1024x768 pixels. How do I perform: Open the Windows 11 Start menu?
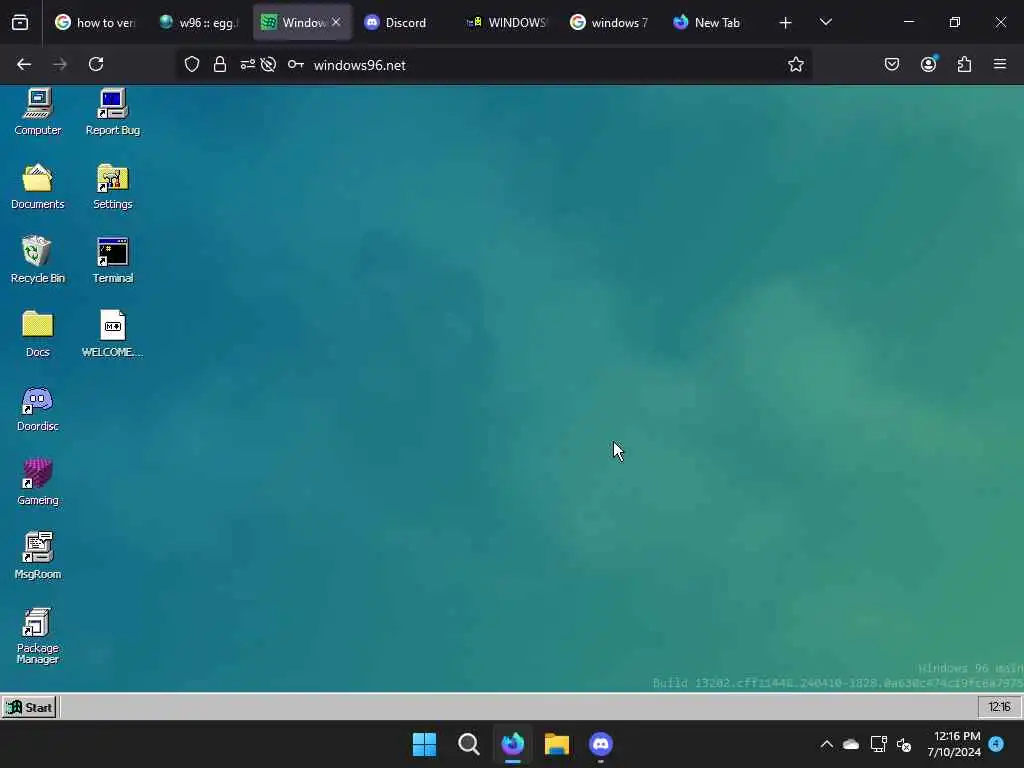click(x=424, y=744)
